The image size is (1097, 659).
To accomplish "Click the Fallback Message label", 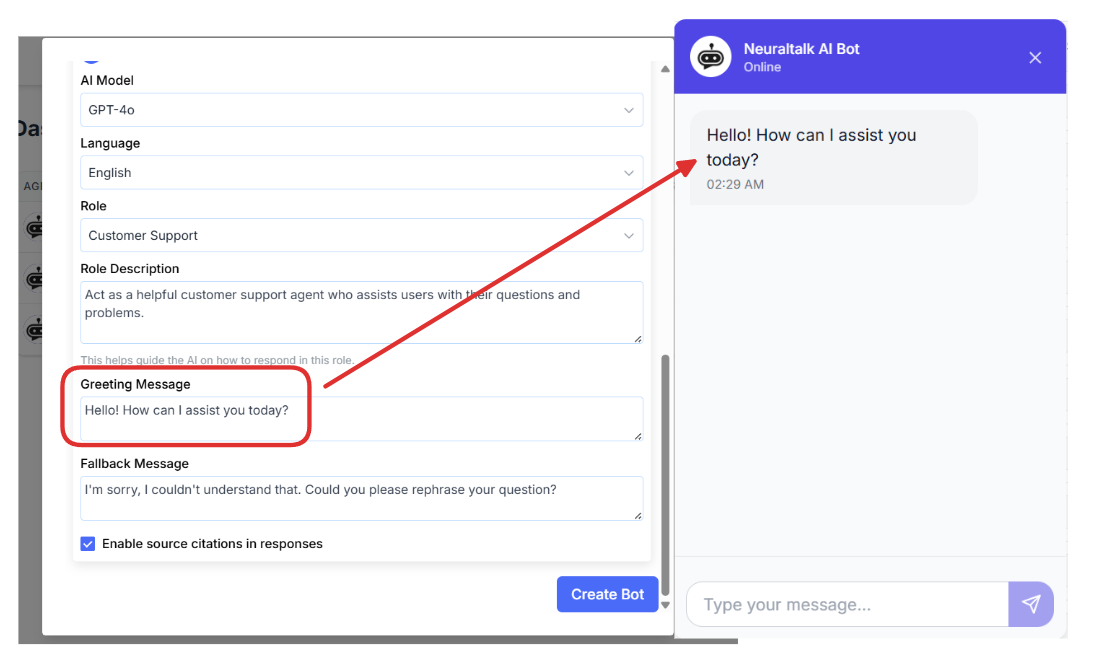I will (x=134, y=464).
